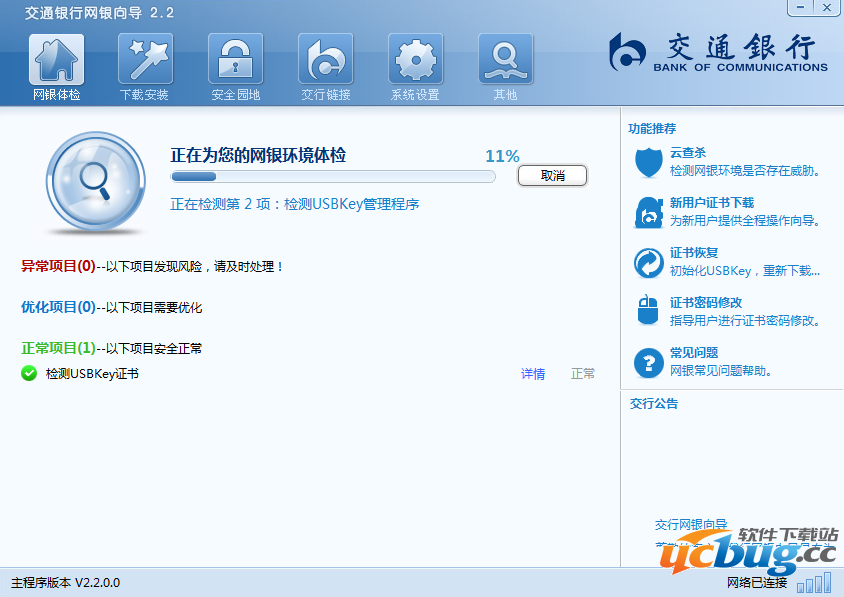Open the 其他 toolbar icon
This screenshot has height=597, width=844.
click(505, 60)
